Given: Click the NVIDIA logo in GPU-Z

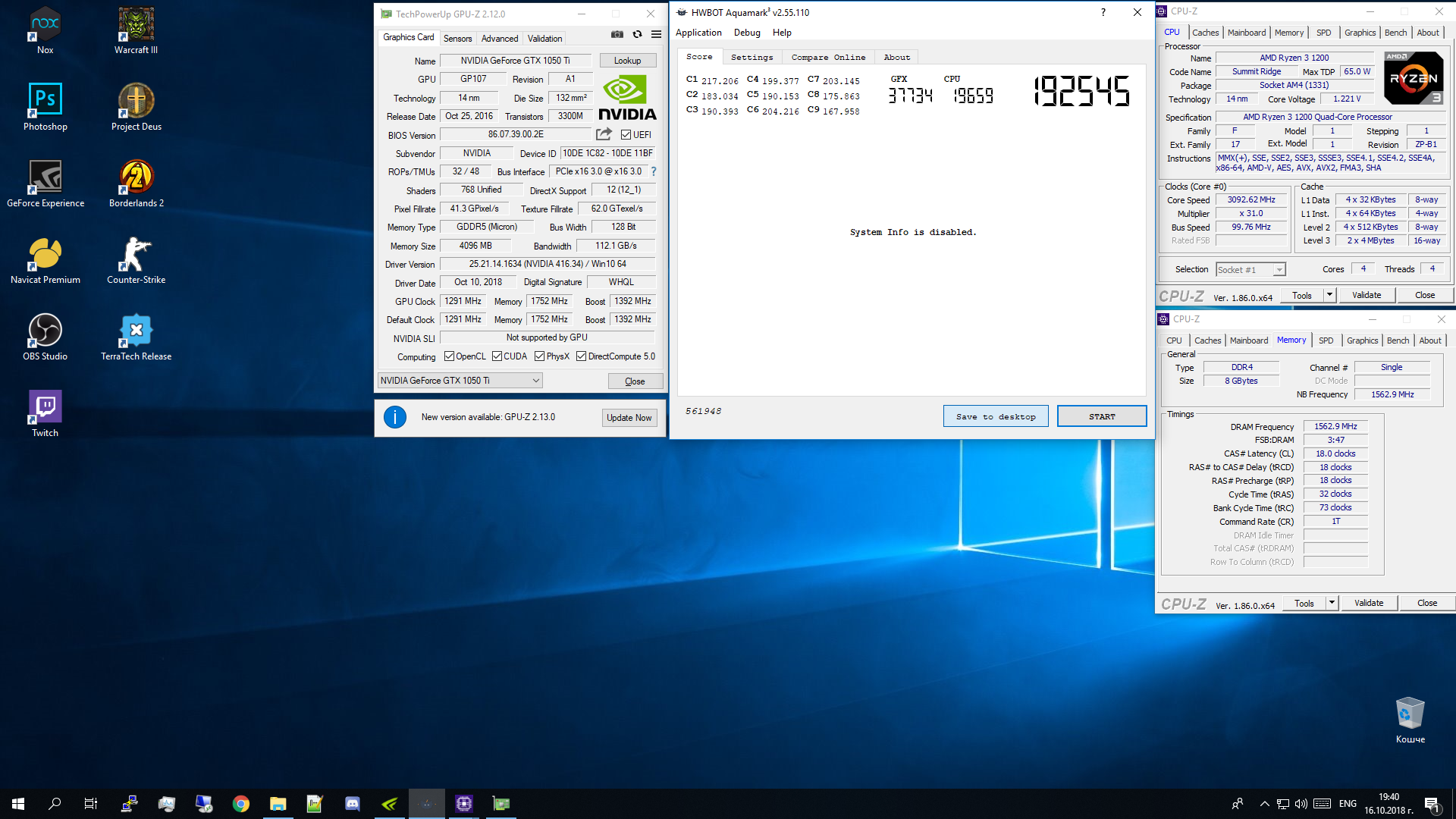Looking at the screenshot, I should pos(627,97).
